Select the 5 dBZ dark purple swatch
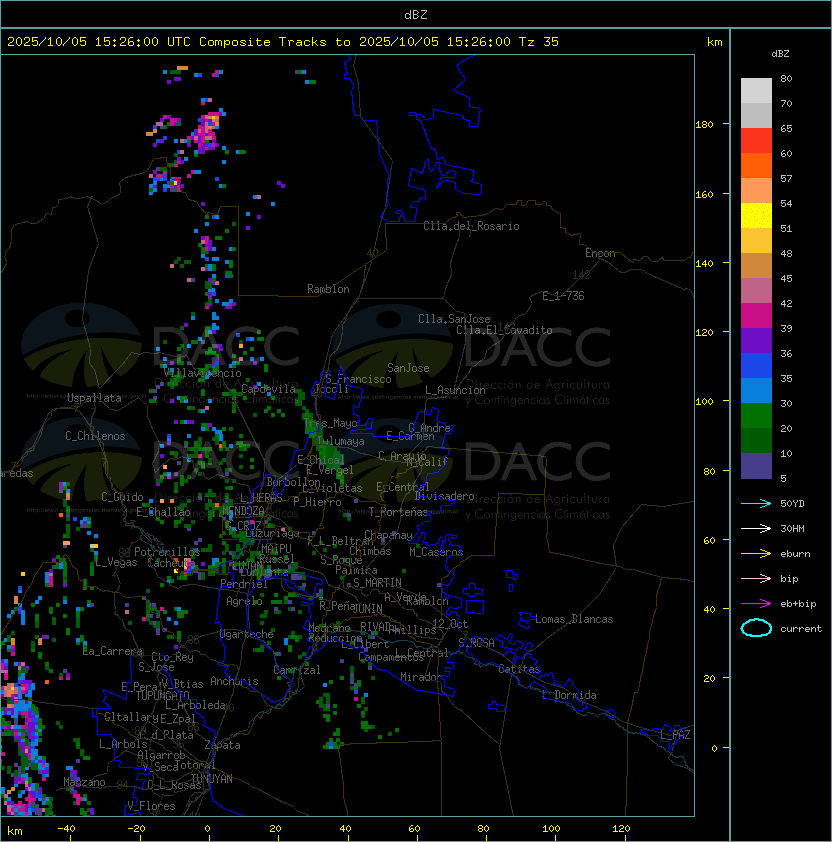The height and width of the screenshot is (842, 832). coord(756,466)
